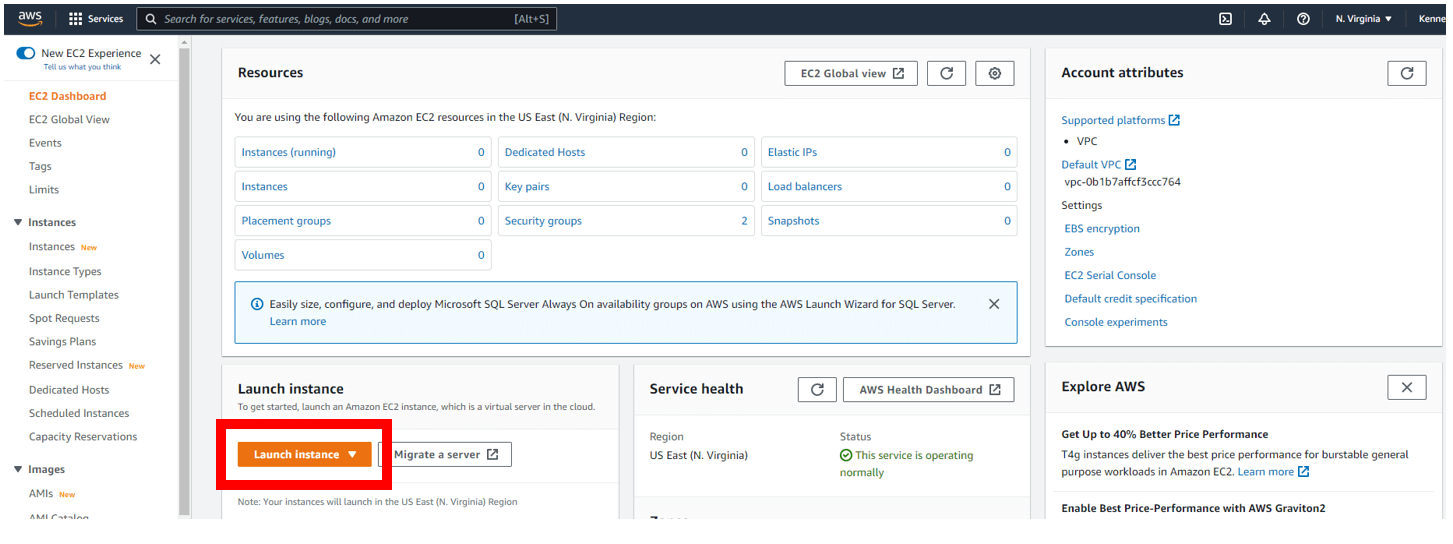The height and width of the screenshot is (544, 1453).
Task: Open Resources settings gear
Action: pyautogui.click(x=994, y=73)
